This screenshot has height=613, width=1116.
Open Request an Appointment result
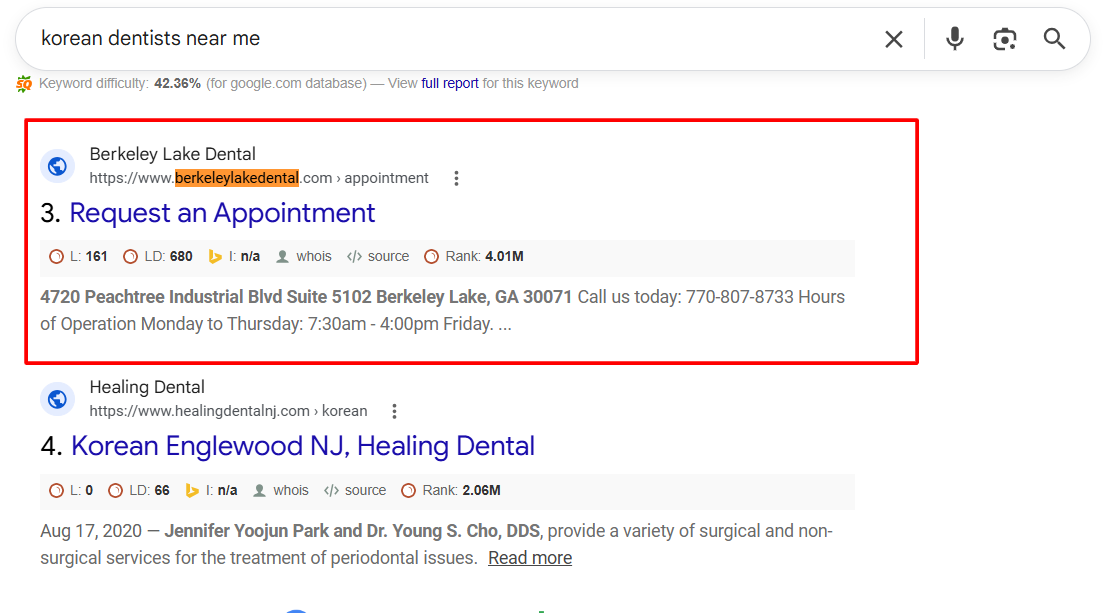222,213
